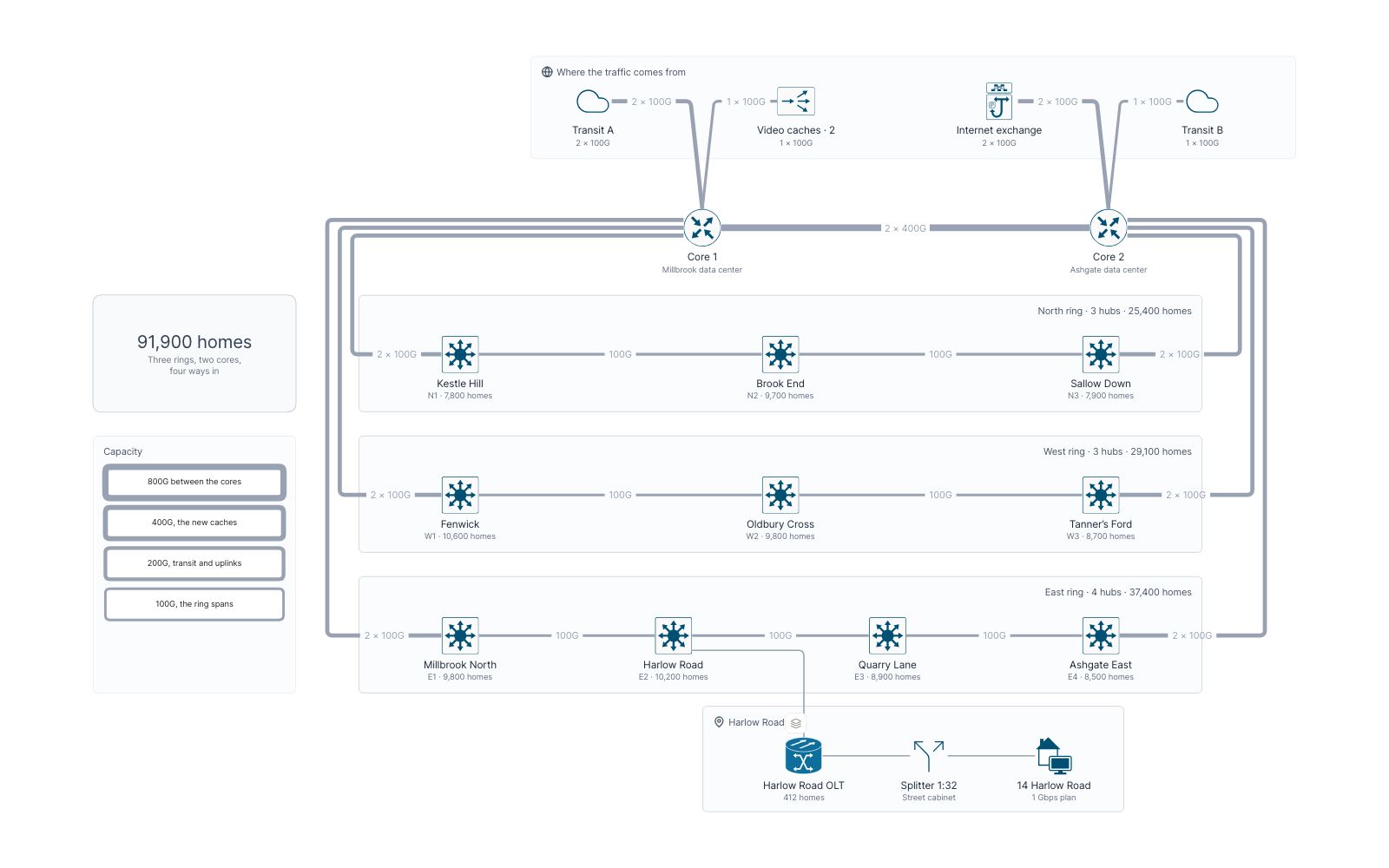Click the 14 Harlow Road home icon
This screenshot has height=868, width=1389.
(x=1054, y=756)
